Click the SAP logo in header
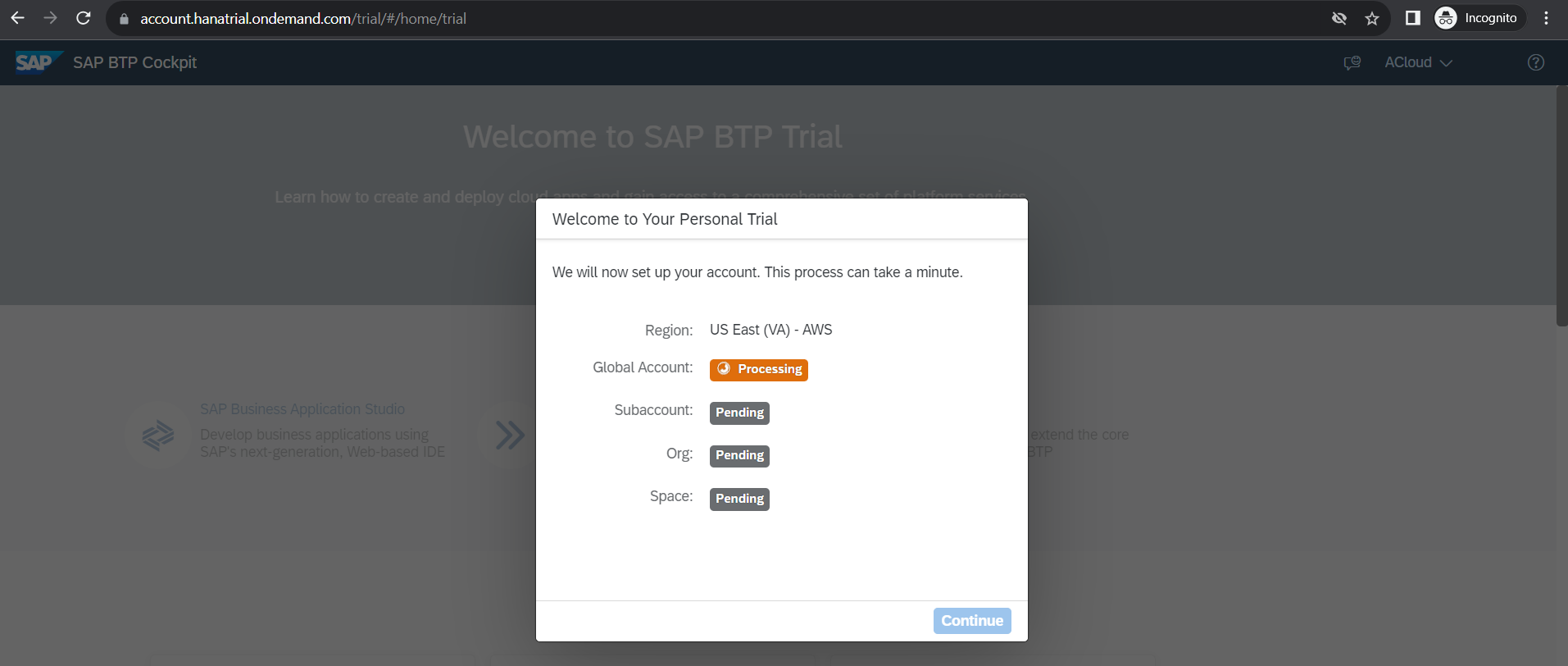 (x=38, y=62)
